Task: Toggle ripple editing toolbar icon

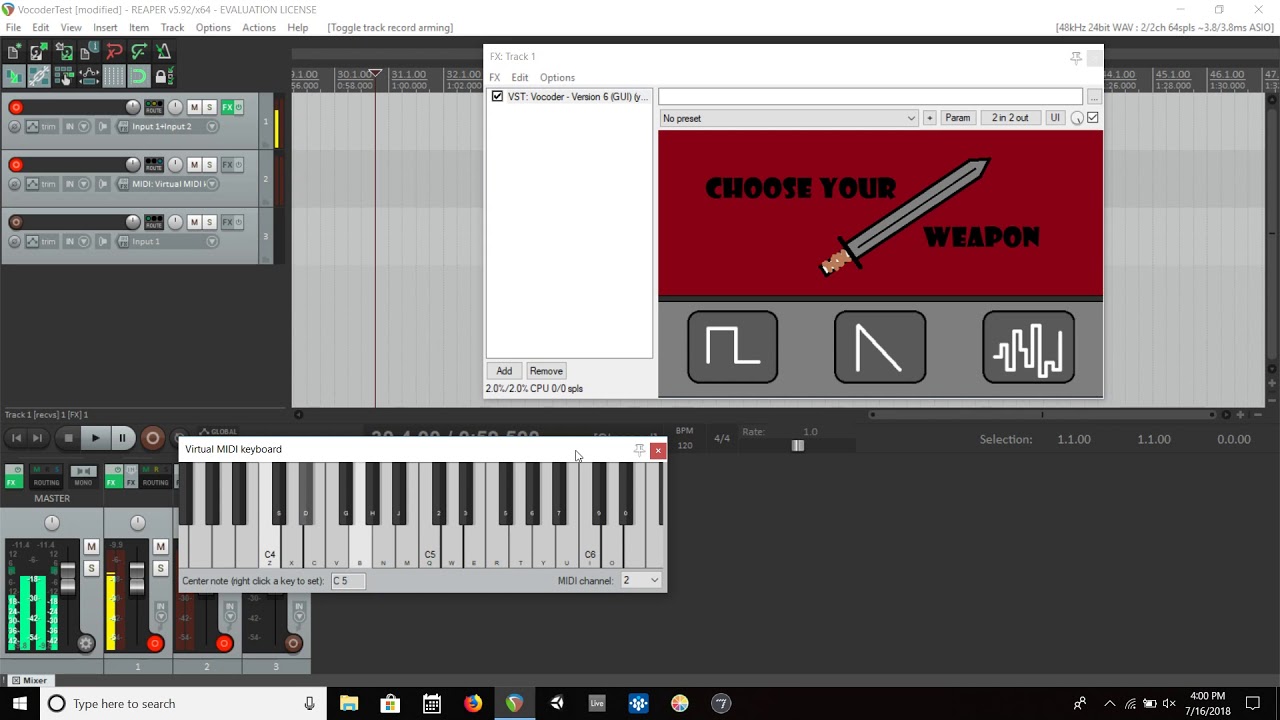Action: click(x=63, y=76)
